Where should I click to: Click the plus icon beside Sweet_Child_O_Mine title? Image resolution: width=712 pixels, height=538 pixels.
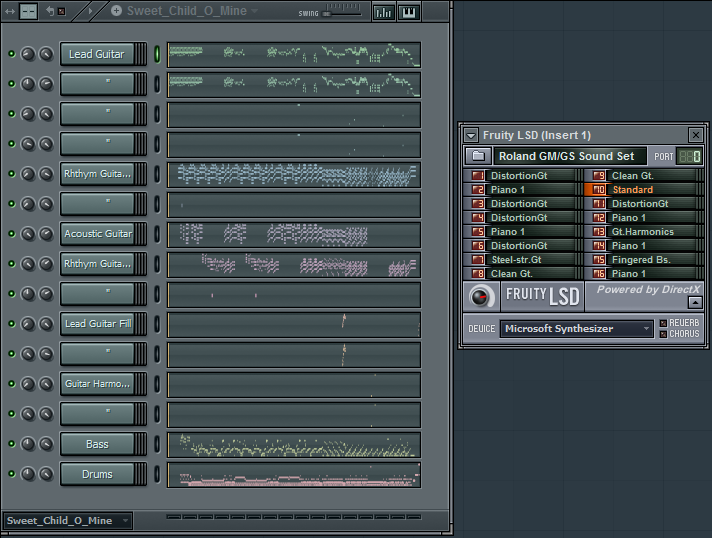click(x=116, y=10)
